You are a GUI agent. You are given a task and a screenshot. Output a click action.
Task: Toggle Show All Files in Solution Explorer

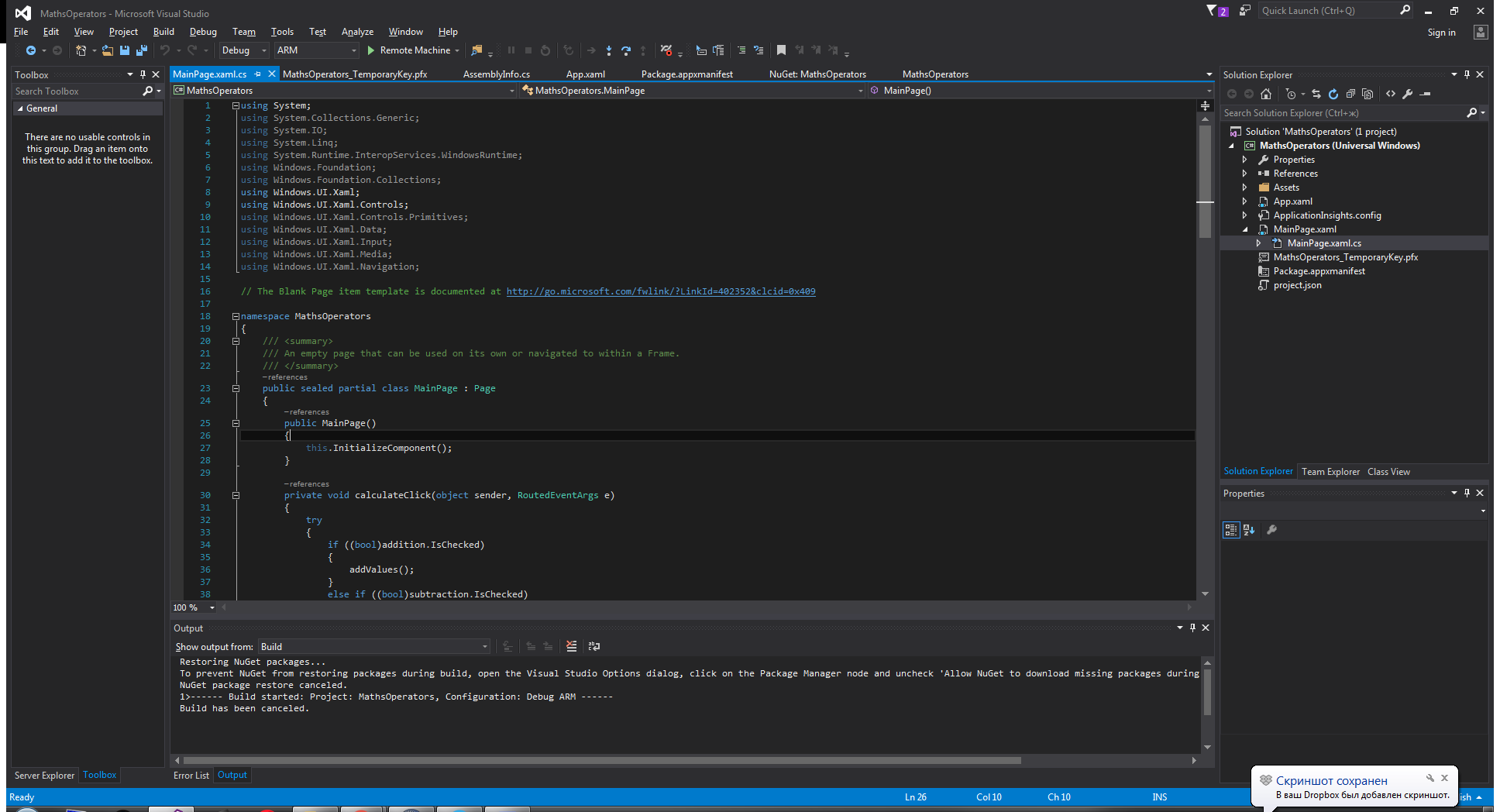[1368, 94]
